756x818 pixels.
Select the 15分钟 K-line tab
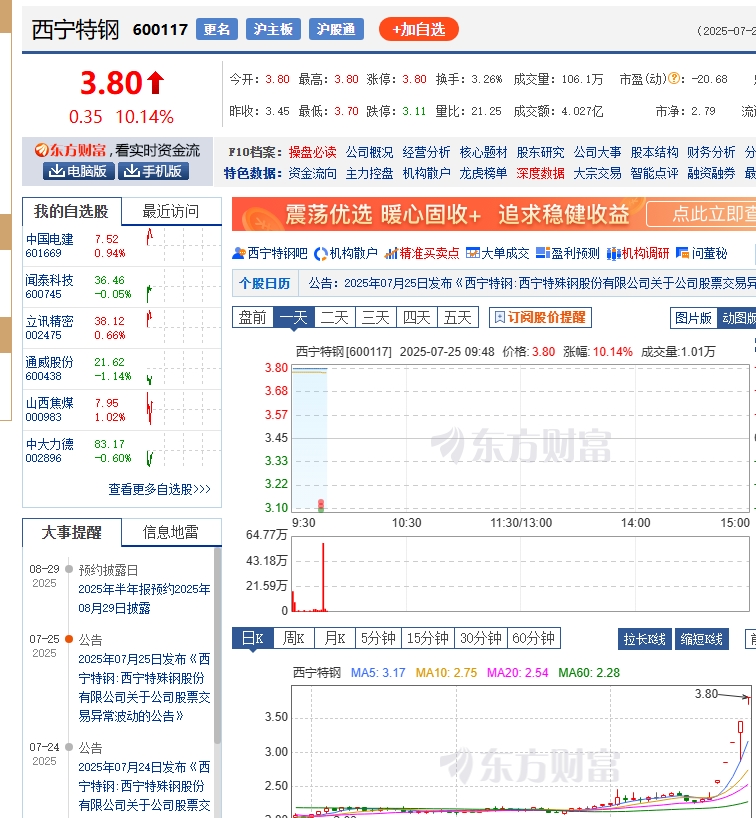(x=428, y=638)
